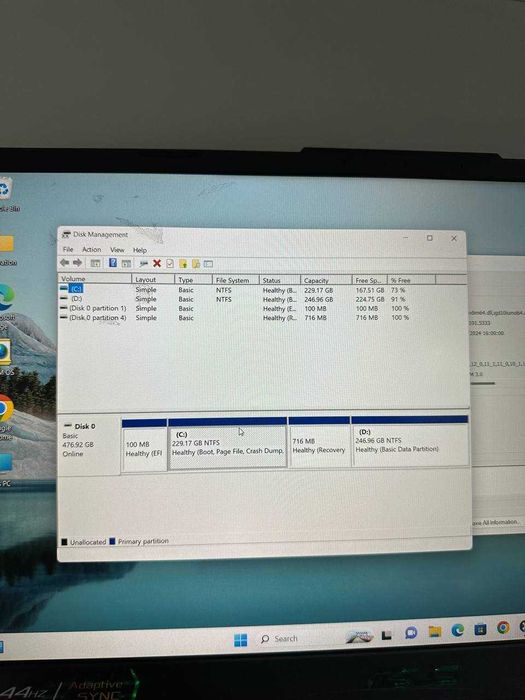Open the File menu

click(68, 249)
